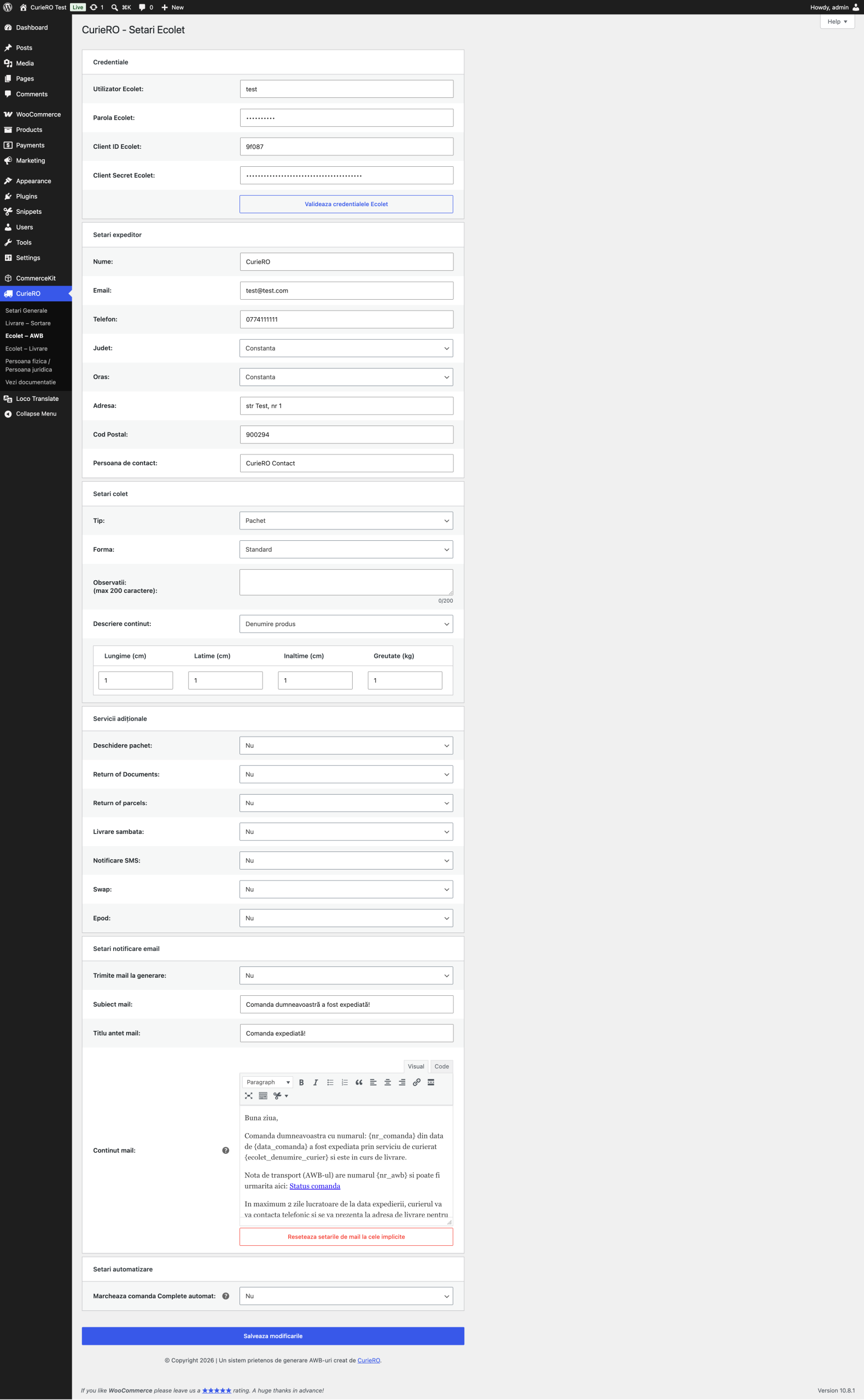Follow the Status comanda link in mail content

pos(315,1186)
